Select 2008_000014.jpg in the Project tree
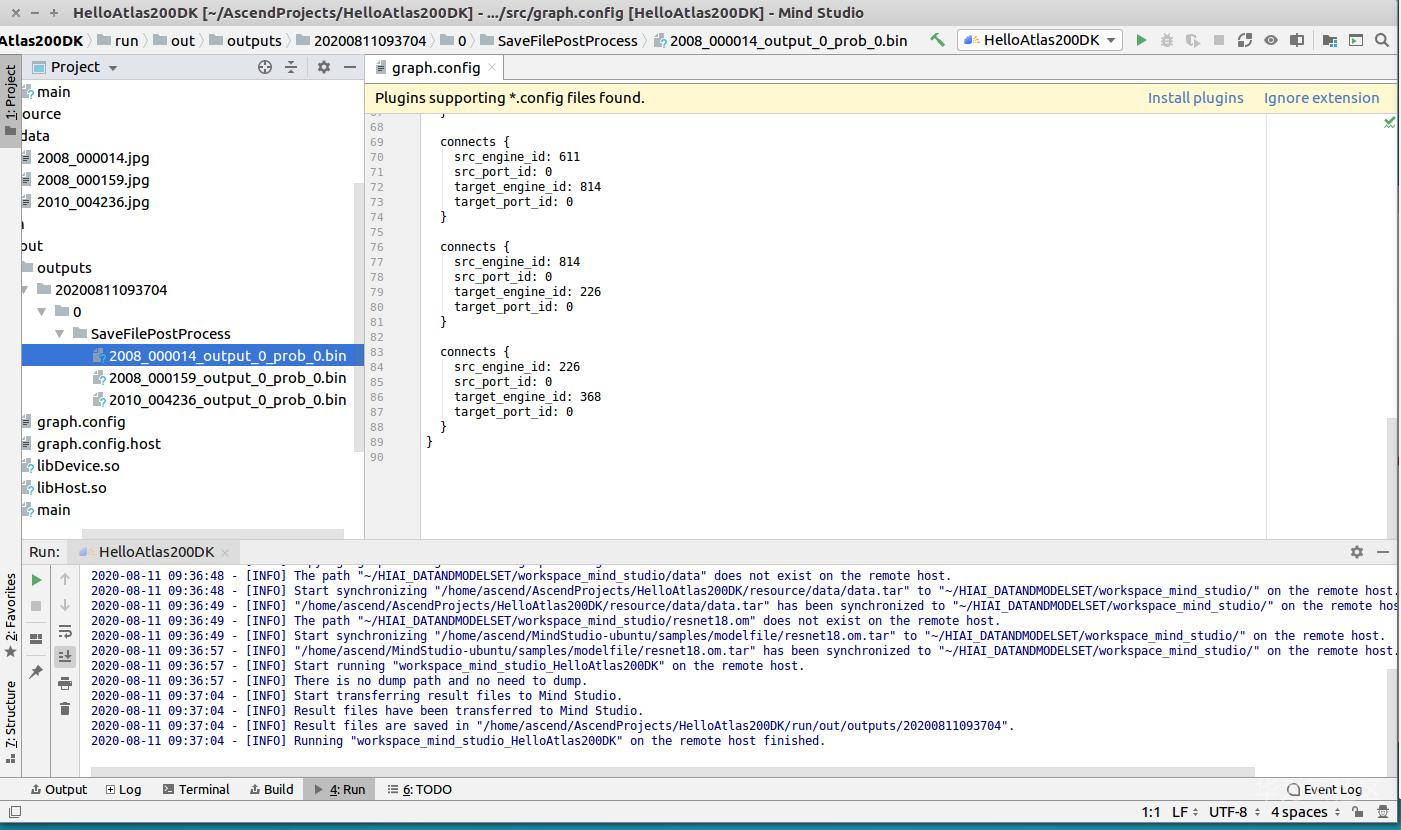Screen dimensions: 1401x830 coord(93,158)
